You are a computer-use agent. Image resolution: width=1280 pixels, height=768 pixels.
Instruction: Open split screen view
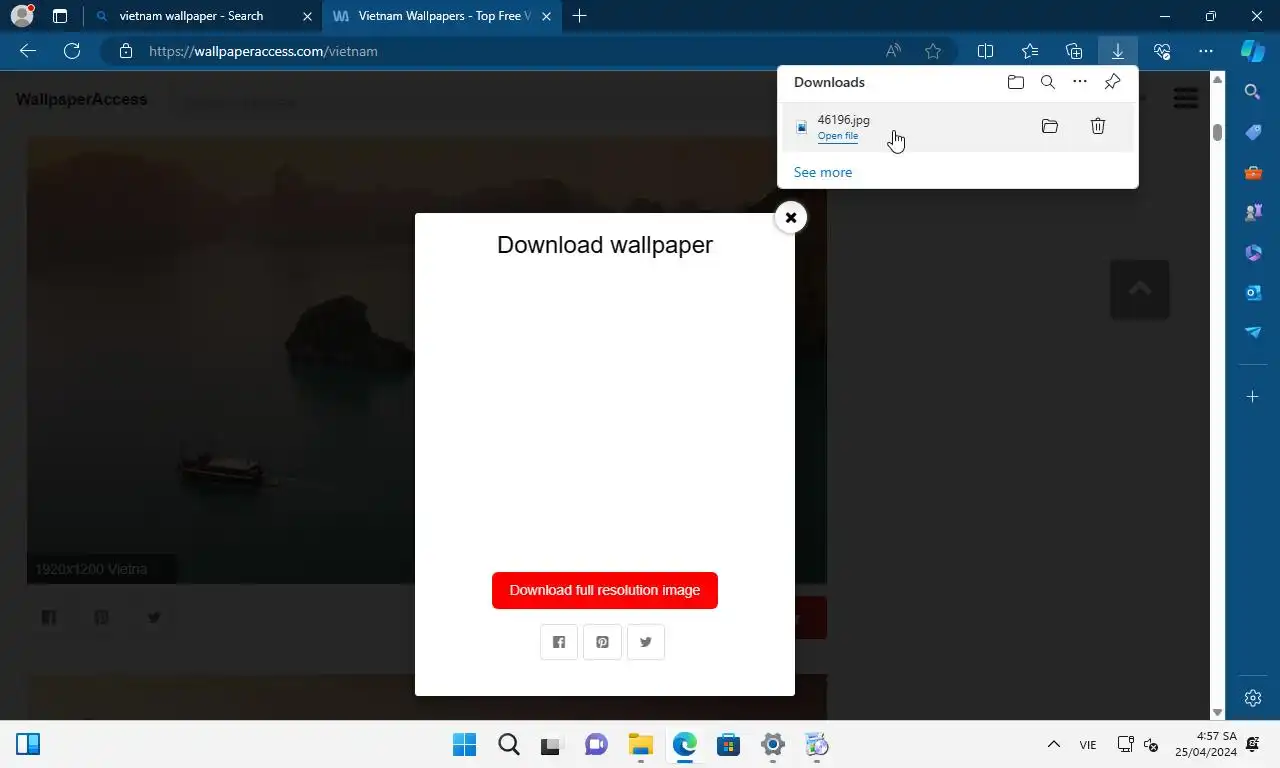[x=985, y=51]
